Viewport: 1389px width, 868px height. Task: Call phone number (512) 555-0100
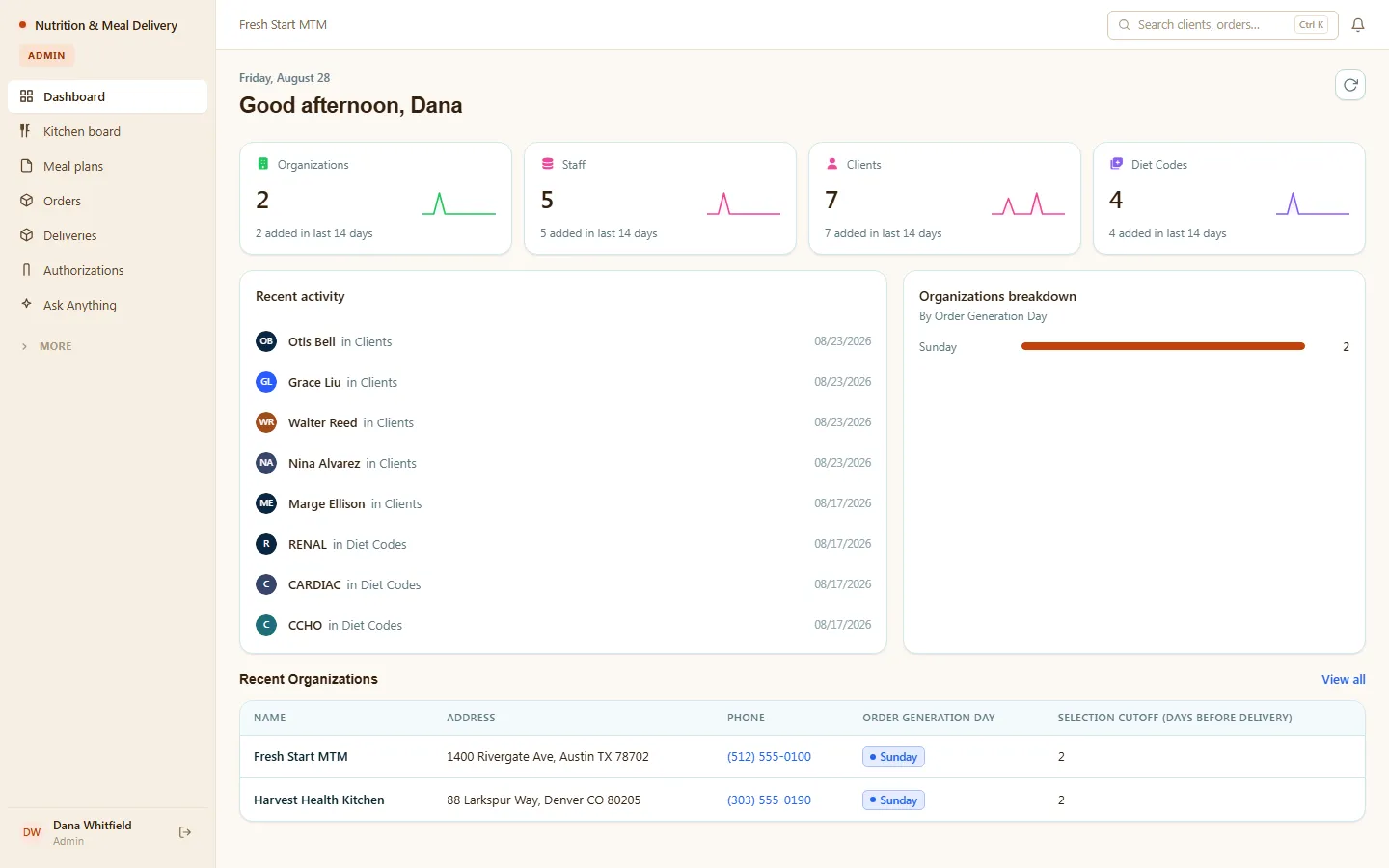pyautogui.click(x=769, y=757)
